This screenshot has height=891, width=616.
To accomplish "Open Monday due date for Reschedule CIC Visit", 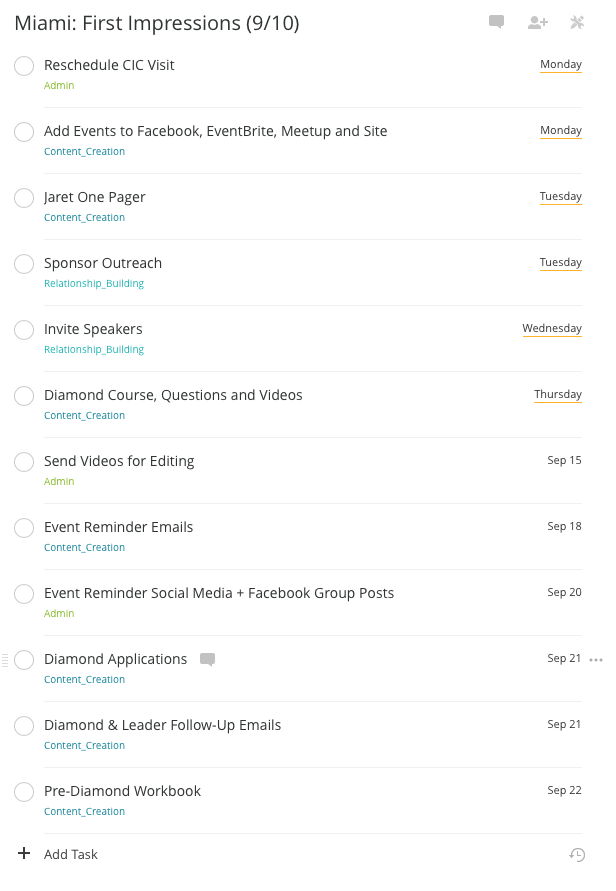I will (x=561, y=65).
